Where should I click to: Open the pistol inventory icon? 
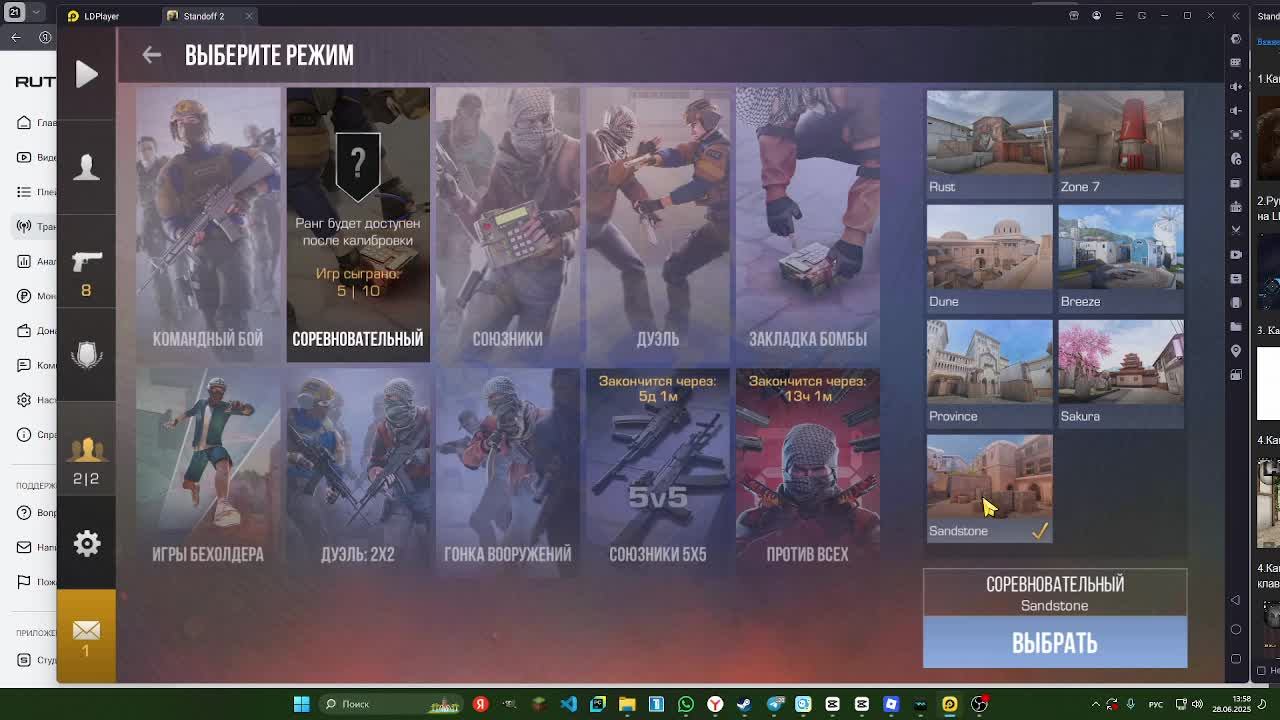(x=87, y=262)
